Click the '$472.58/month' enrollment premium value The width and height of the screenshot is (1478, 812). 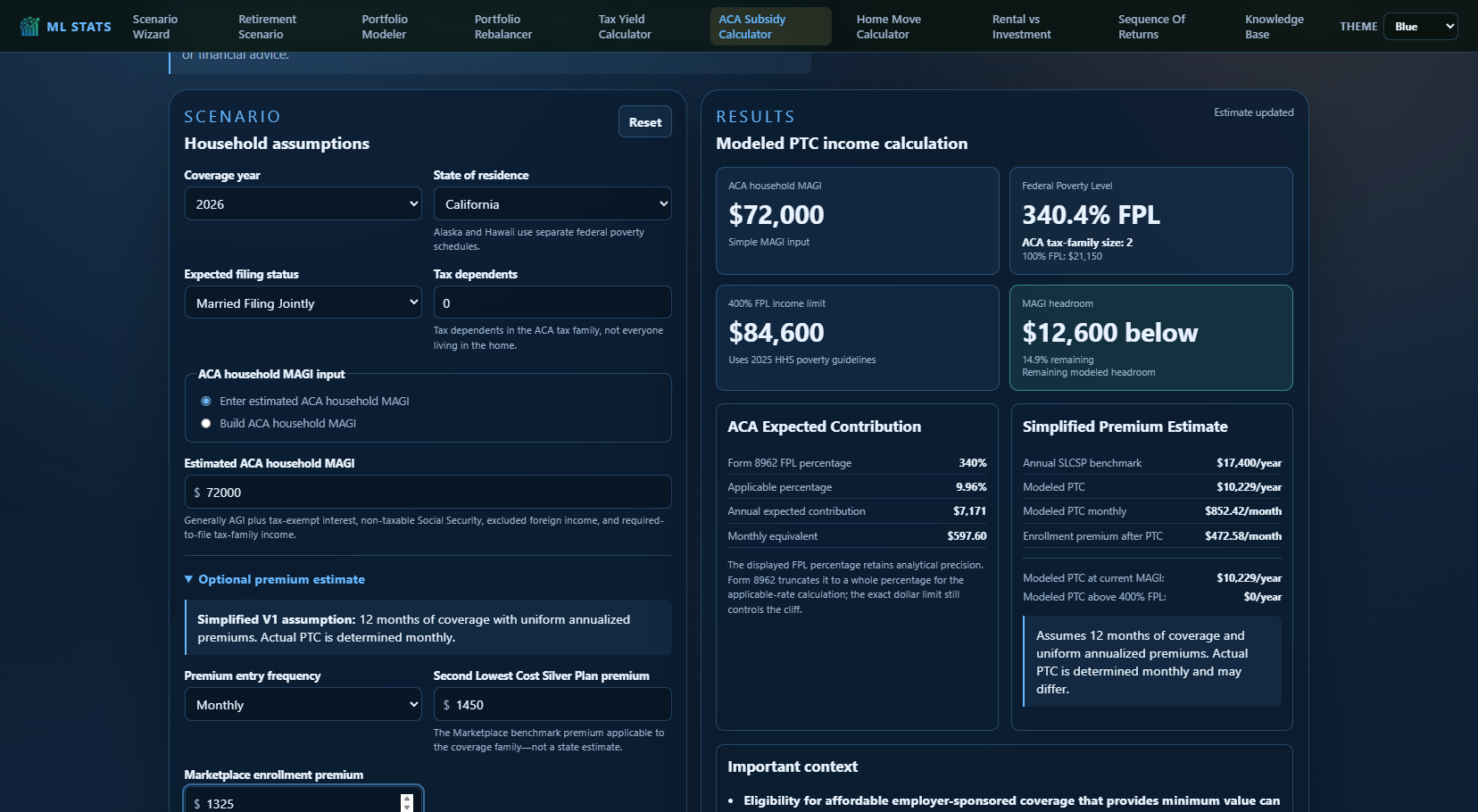point(1243,536)
